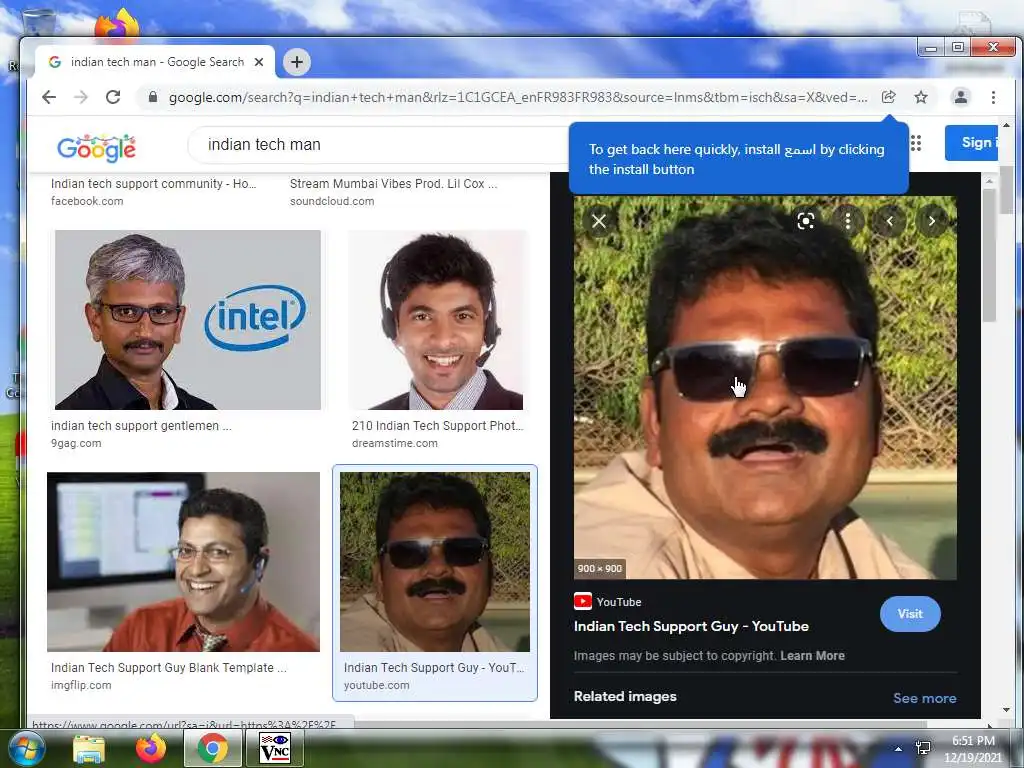
Task: Select the 'indian tech man - Google Search' tab
Action: tap(155, 62)
